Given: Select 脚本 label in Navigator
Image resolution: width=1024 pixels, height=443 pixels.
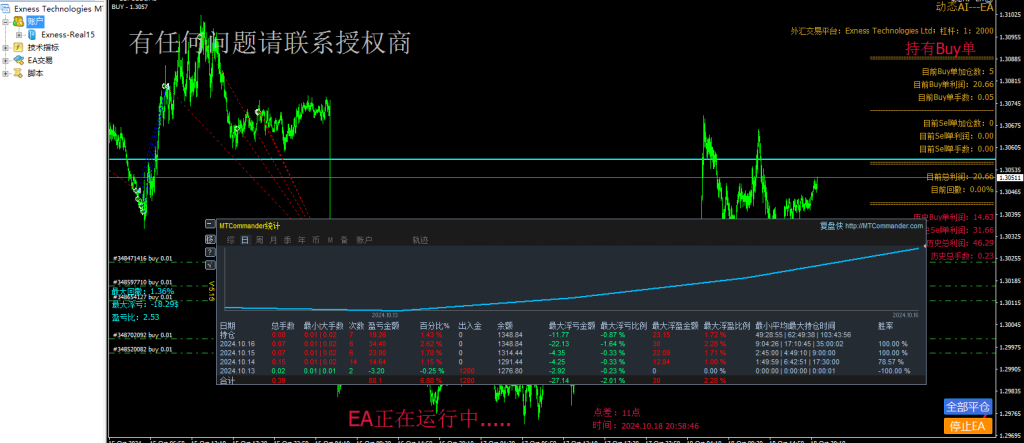Looking at the screenshot, I should pyautogui.click(x=35, y=73).
